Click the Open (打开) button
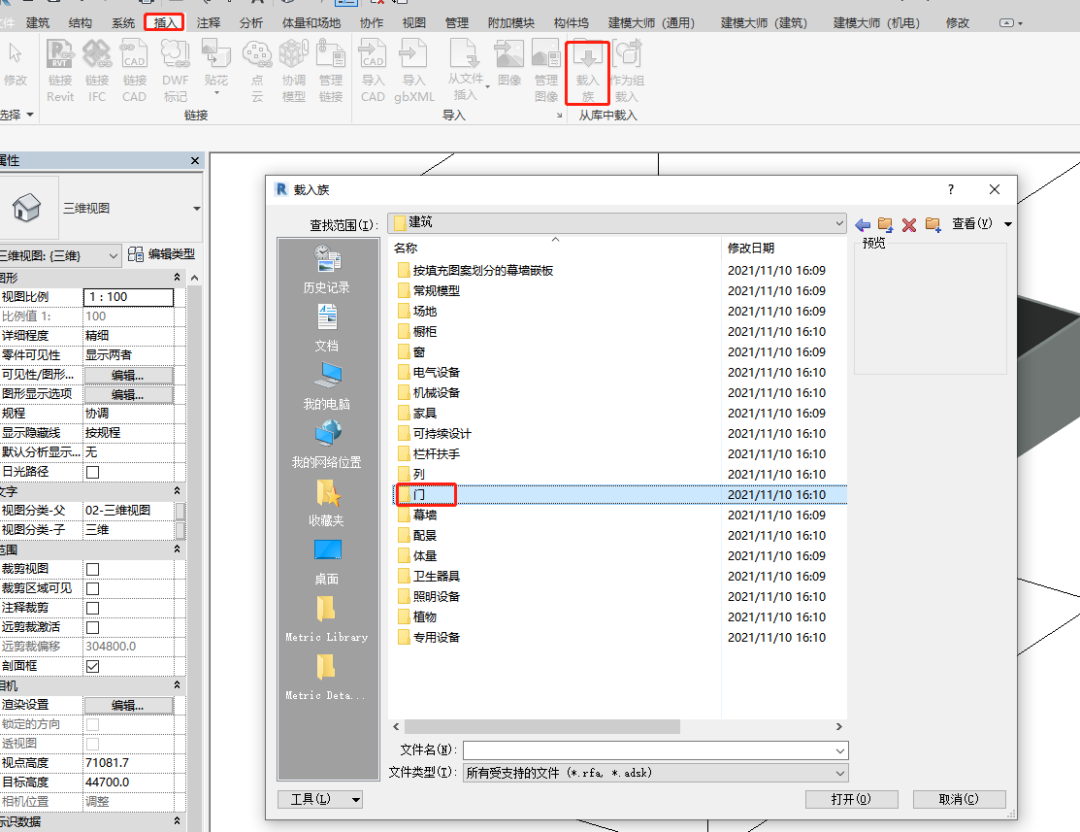1080x832 pixels. (851, 800)
